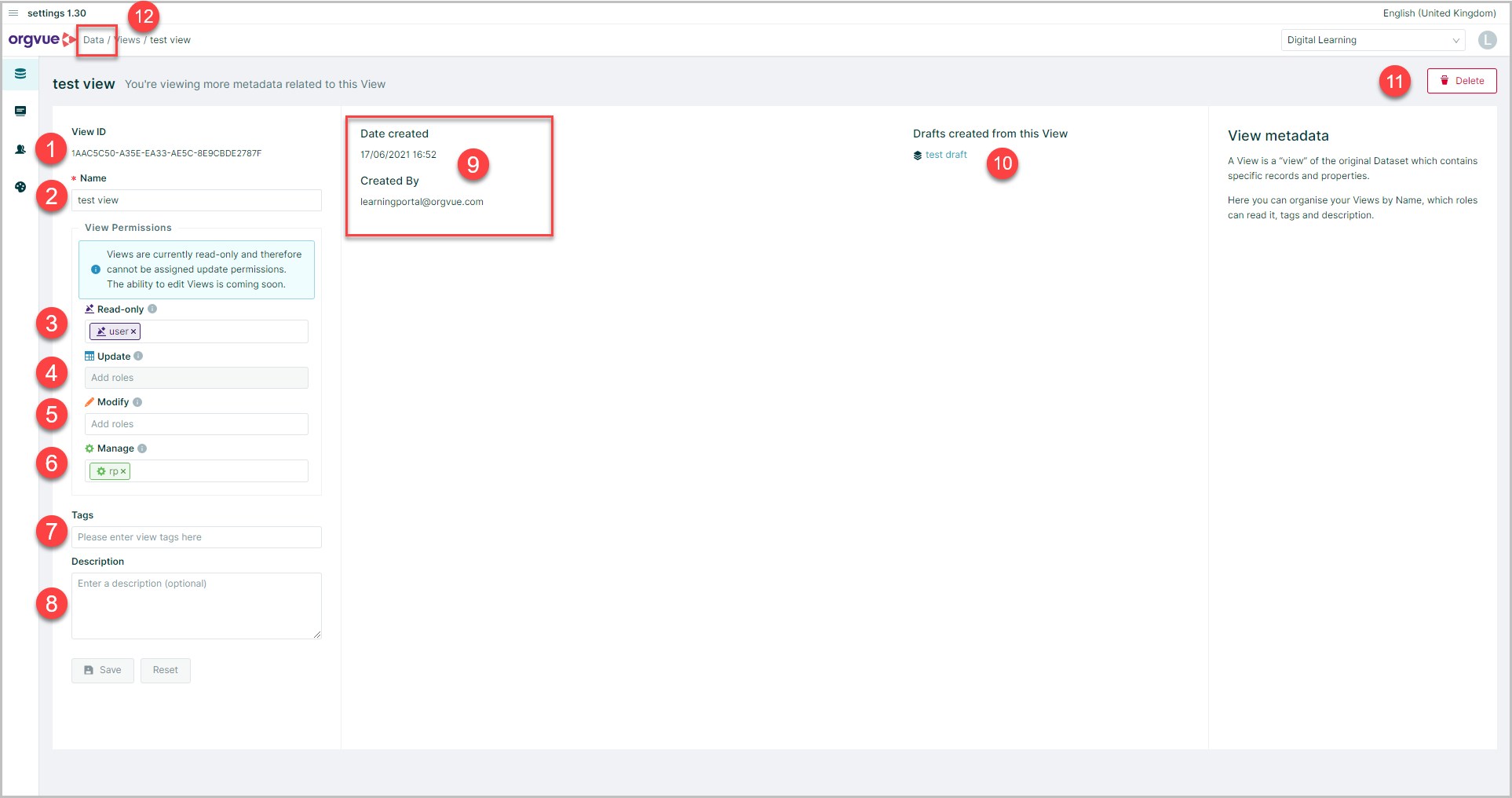1512x798 pixels.
Task: Open the Digital Learning workspace dropdown
Action: (1372, 39)
